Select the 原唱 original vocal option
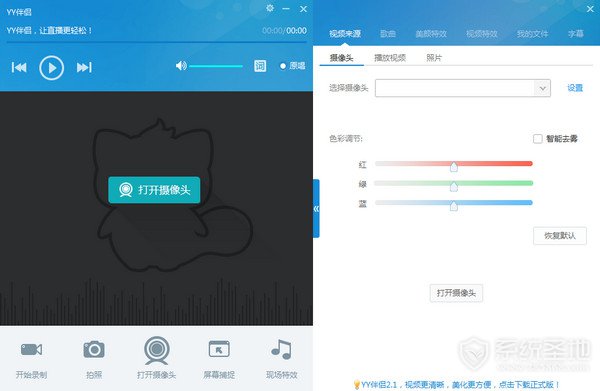The image size is (600, 391). [x=292, y=66]
